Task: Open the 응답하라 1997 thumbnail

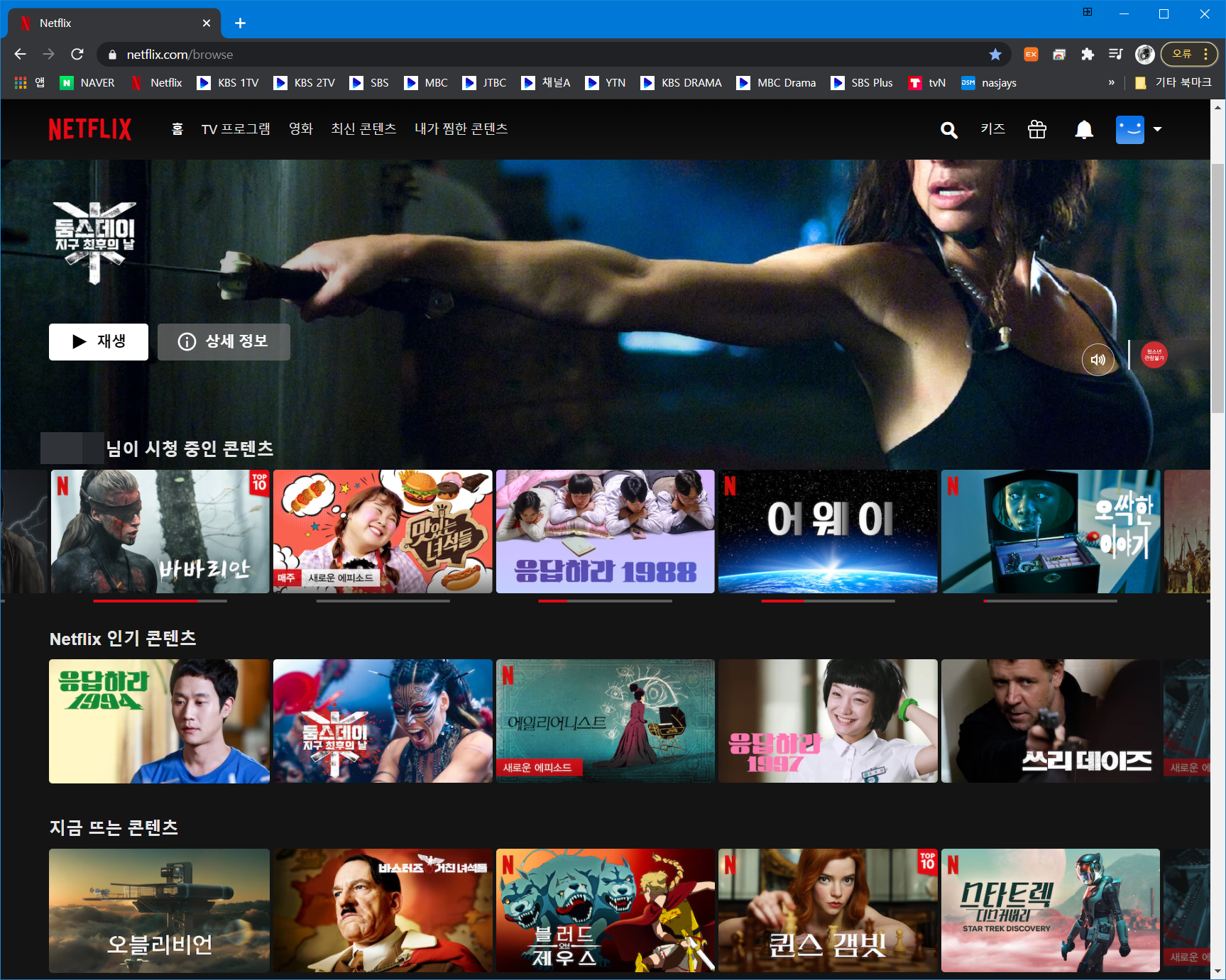Action: point(828,721)
